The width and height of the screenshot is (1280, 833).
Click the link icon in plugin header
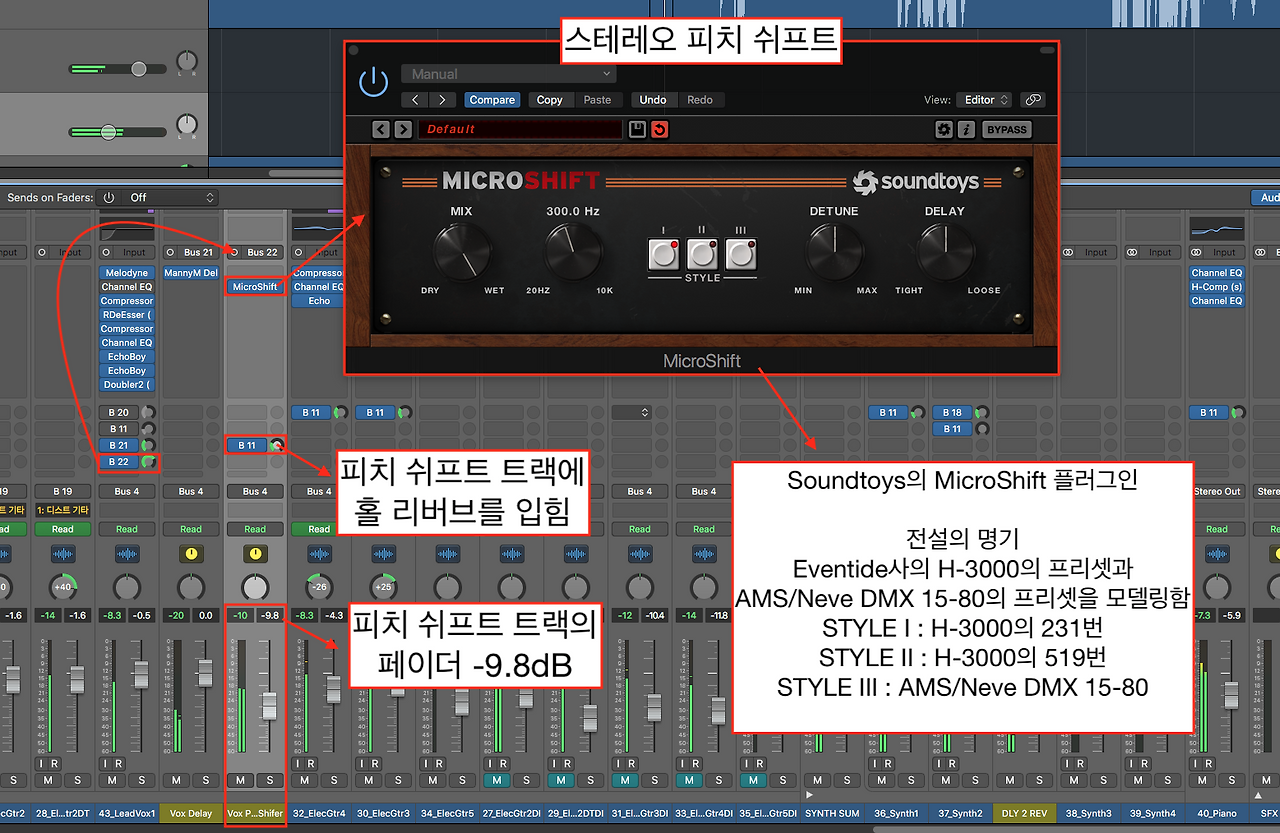click(1033, 100)
